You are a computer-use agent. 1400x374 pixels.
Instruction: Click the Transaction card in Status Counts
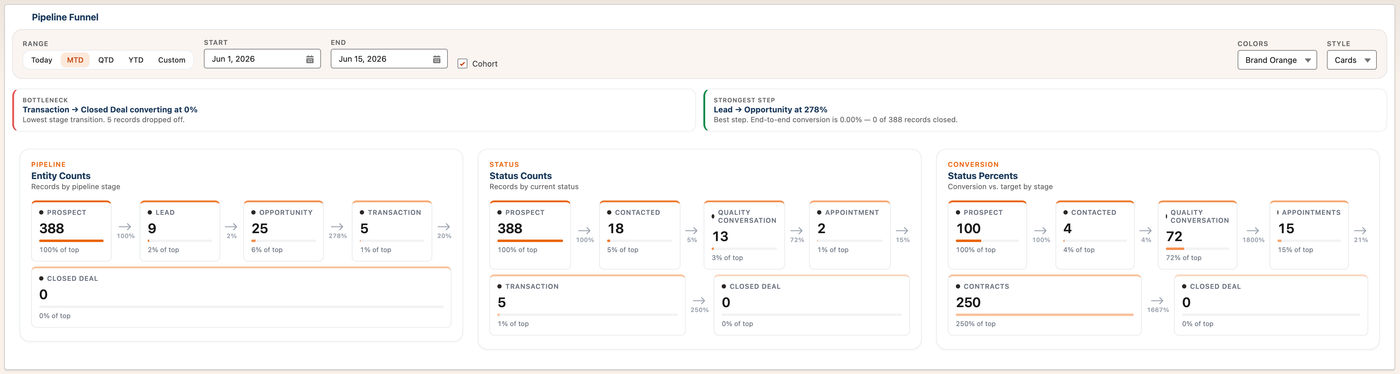tap(587, 305)
